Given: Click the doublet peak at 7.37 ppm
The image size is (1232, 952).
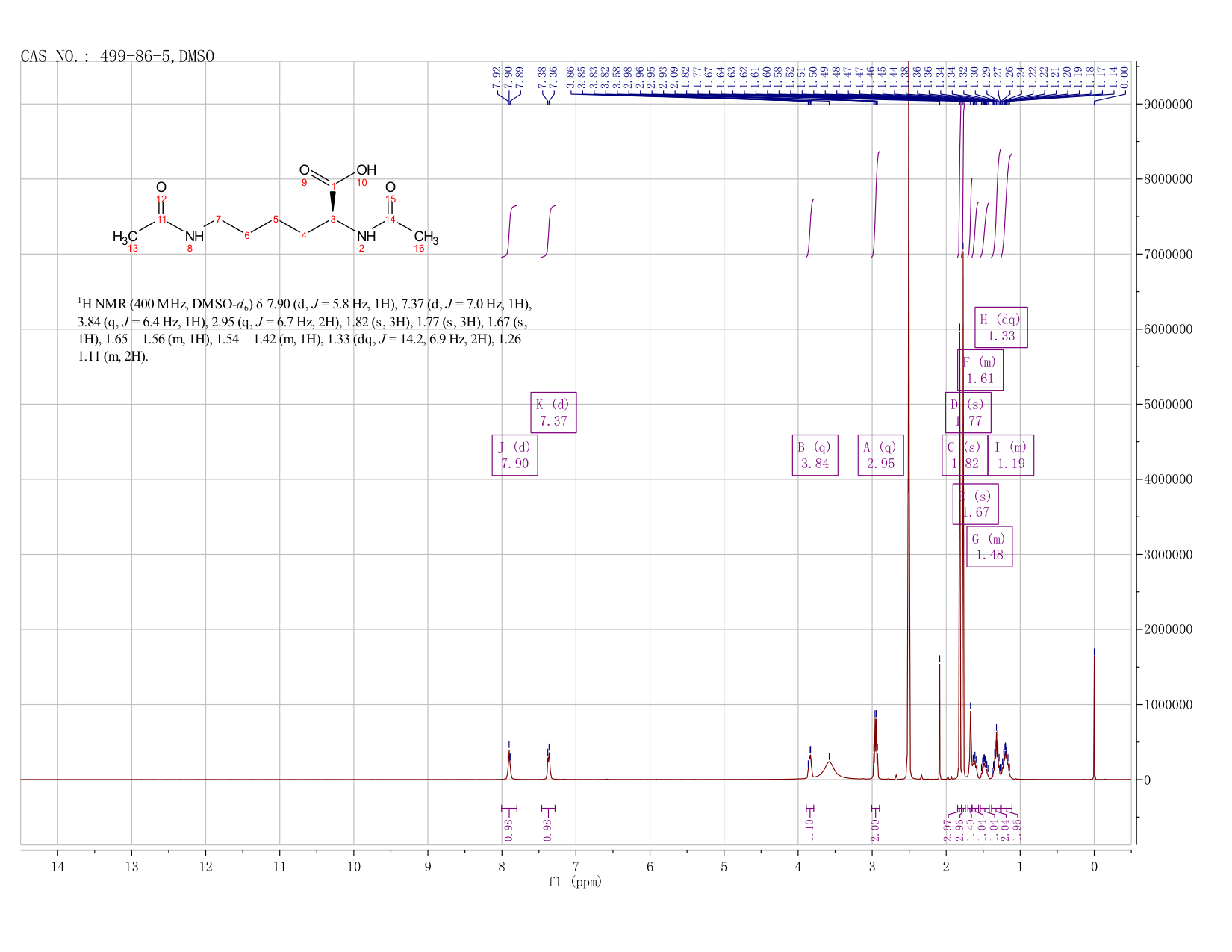Looking at the screenshot, I should [x=548, y=767].
